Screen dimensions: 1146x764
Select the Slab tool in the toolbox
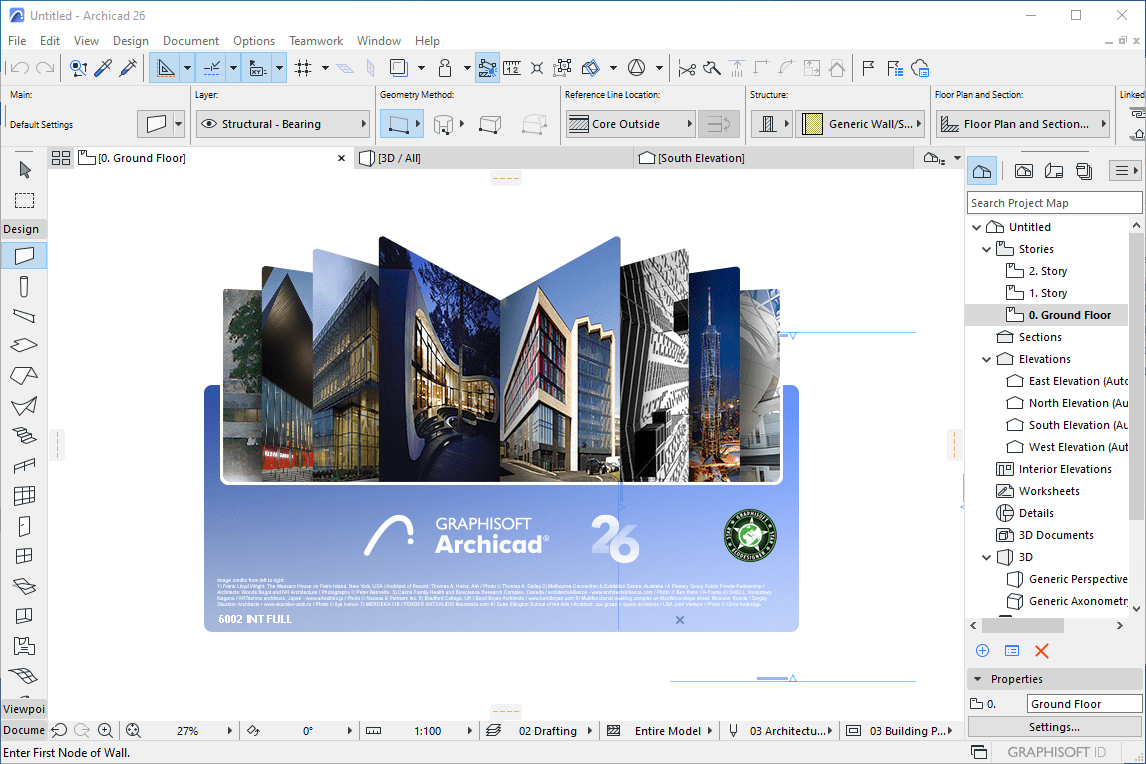tap(24, 345)
